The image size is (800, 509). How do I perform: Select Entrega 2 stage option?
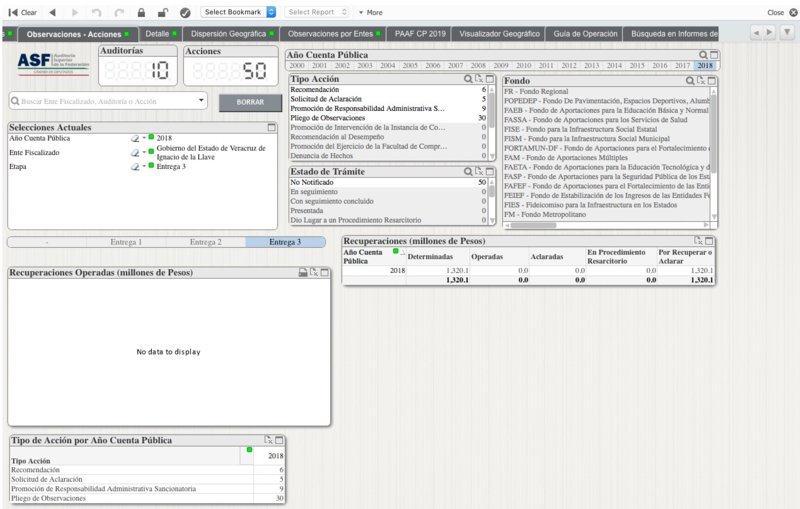[x=206, y=242]
